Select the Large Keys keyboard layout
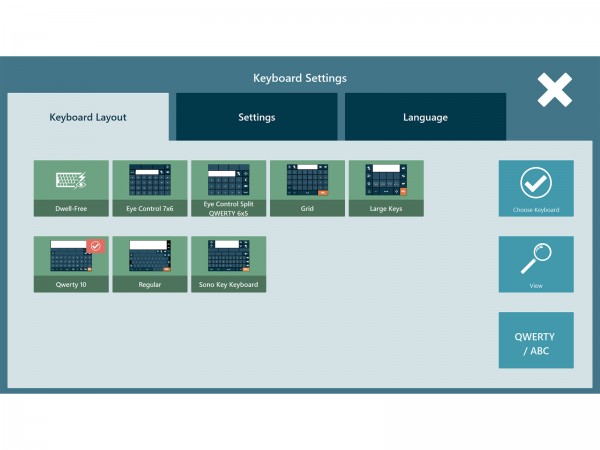This screenshot has width=600, height=450. 386,181
